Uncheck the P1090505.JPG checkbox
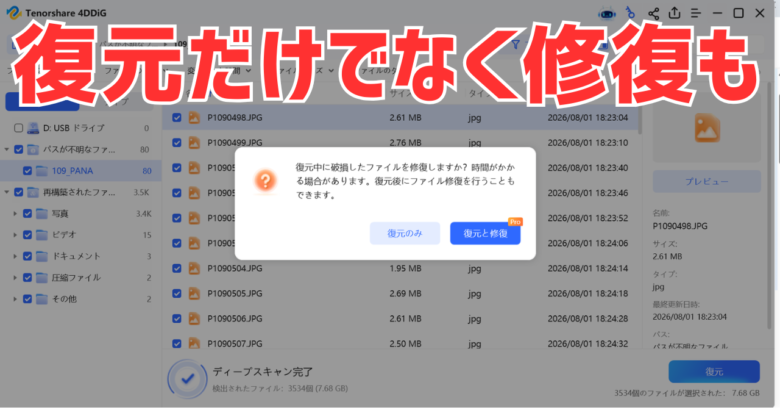 (x=177, y=294)
